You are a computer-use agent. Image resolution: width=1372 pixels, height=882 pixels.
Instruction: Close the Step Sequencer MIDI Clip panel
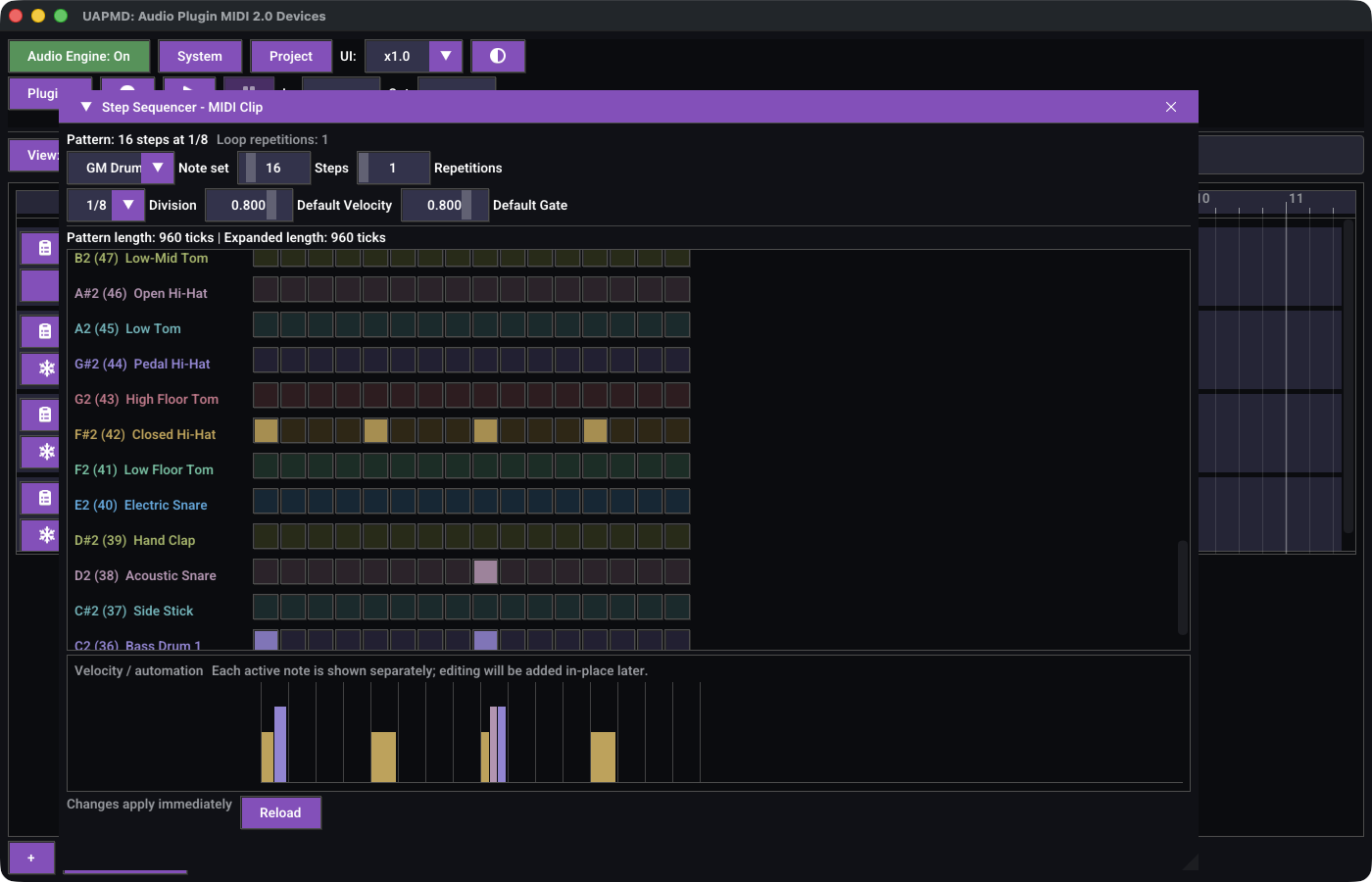point(1171,107)
